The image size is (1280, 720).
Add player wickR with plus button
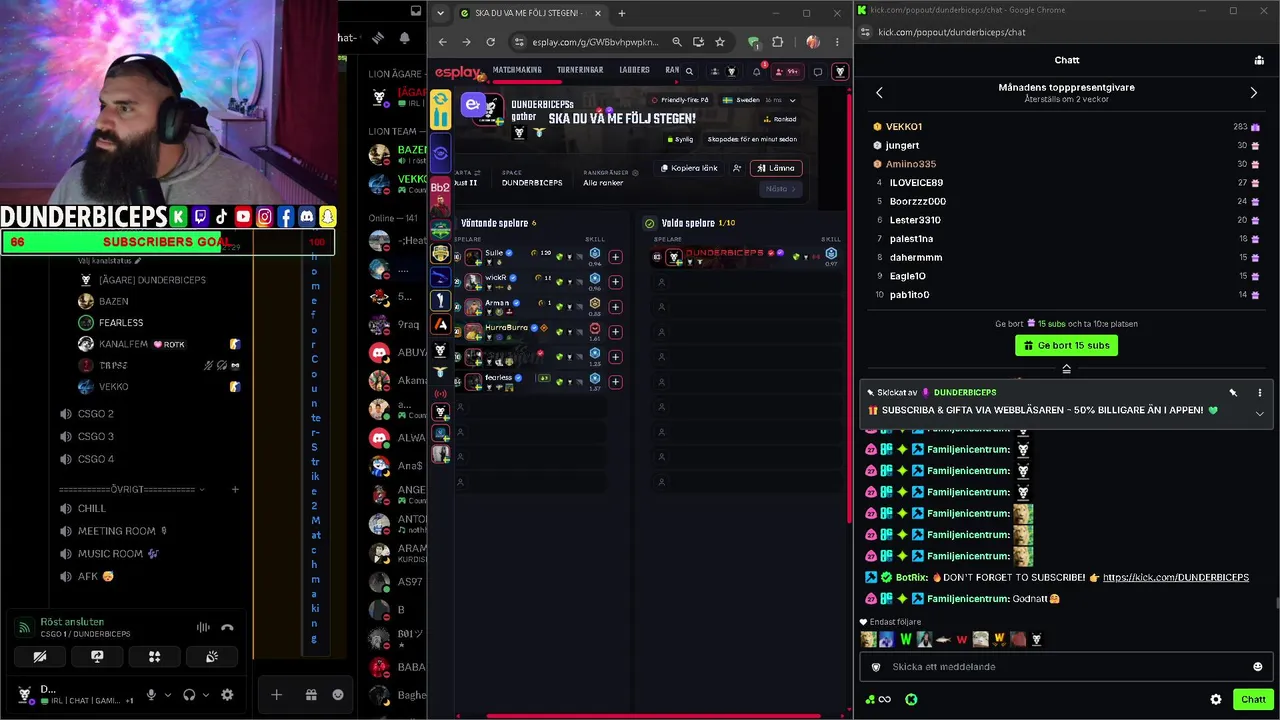(615, 282)
